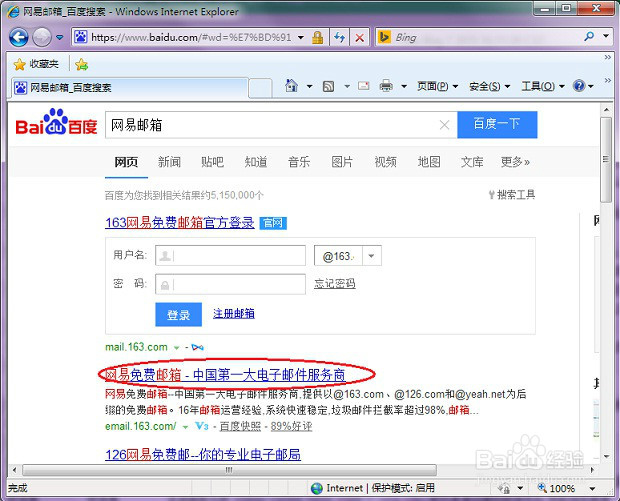
Task: Expand the feeds dropdown arrow
Action: (x=347, y=86)
